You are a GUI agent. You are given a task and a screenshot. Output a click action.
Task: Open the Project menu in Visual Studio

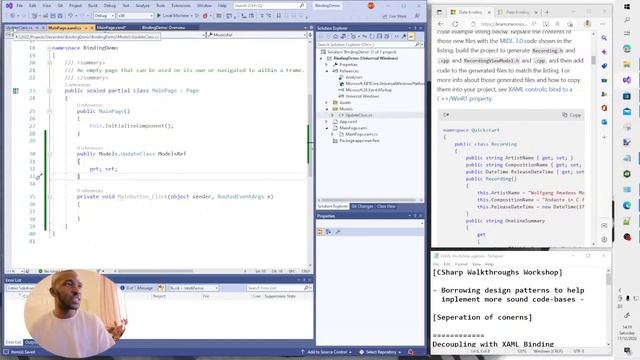(75, 6)
